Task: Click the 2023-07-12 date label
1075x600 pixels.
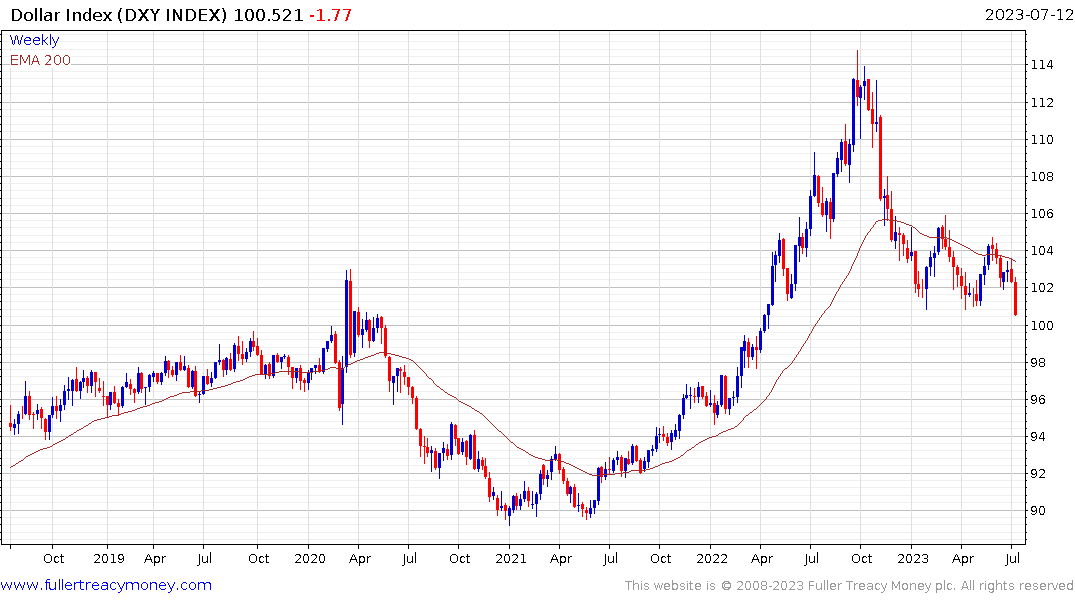Action: (x=1029, y=15)
